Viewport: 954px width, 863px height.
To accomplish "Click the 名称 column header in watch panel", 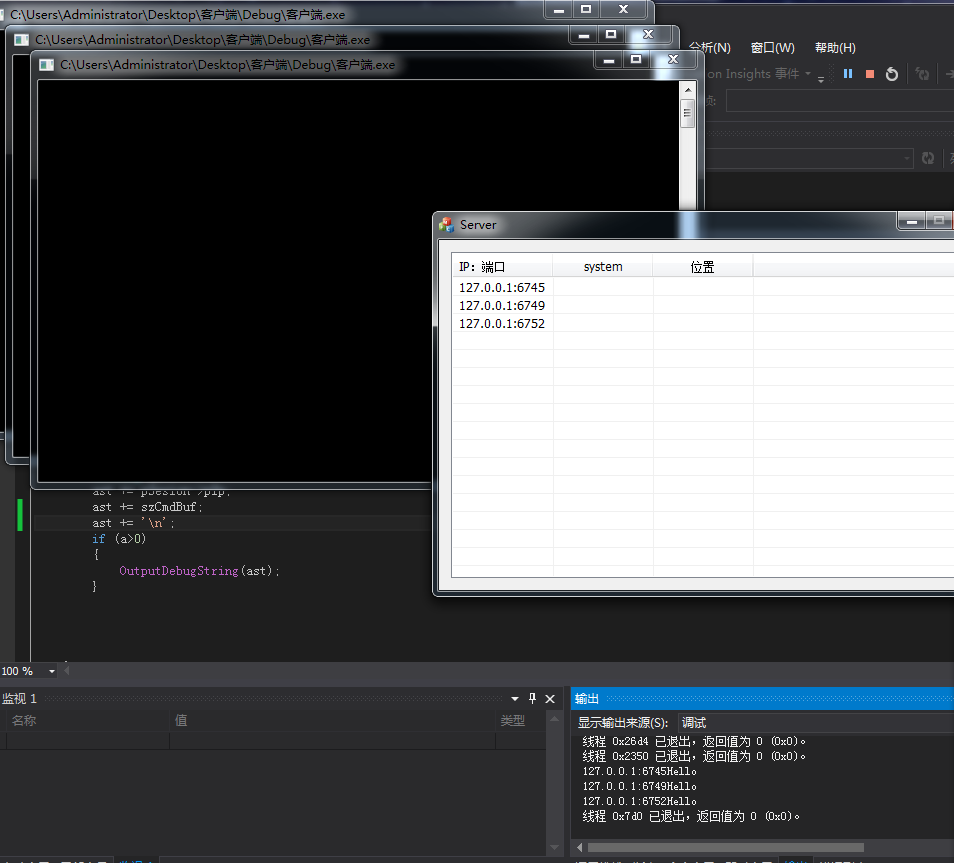I will click(88, 721).
